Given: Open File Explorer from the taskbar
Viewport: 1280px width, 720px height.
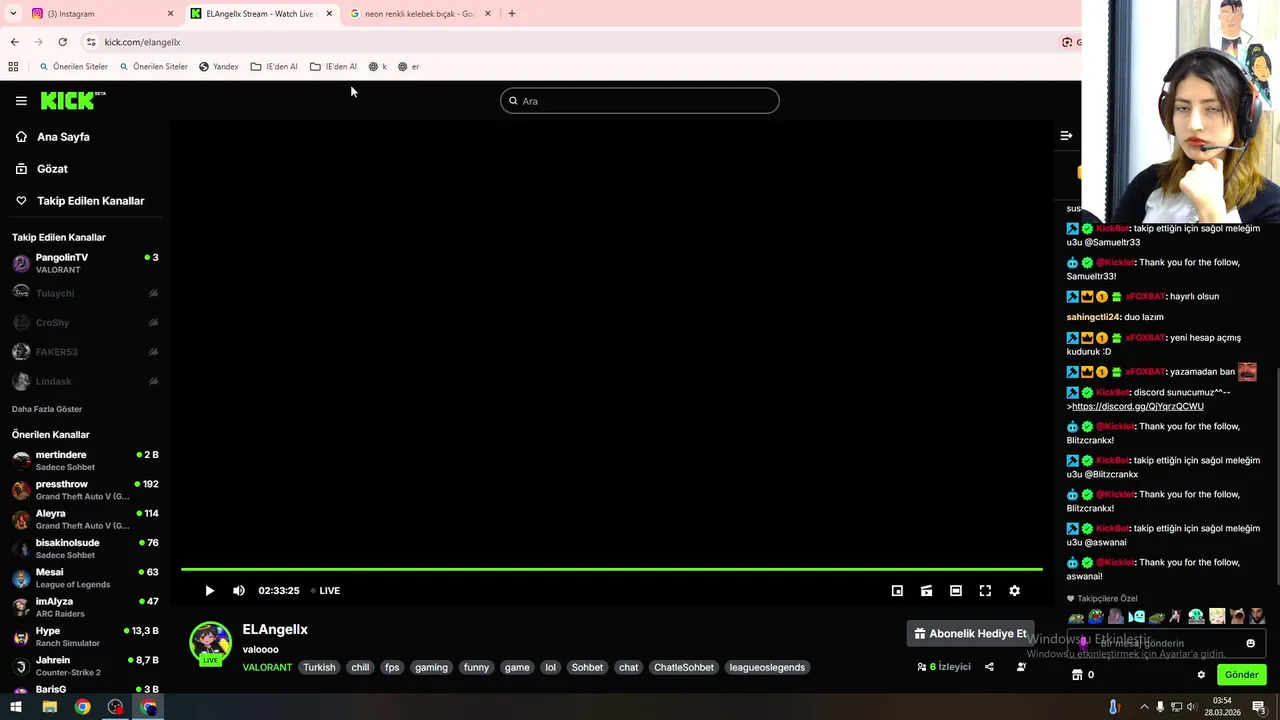Looking at the screenshot, I should pos(49,707).
